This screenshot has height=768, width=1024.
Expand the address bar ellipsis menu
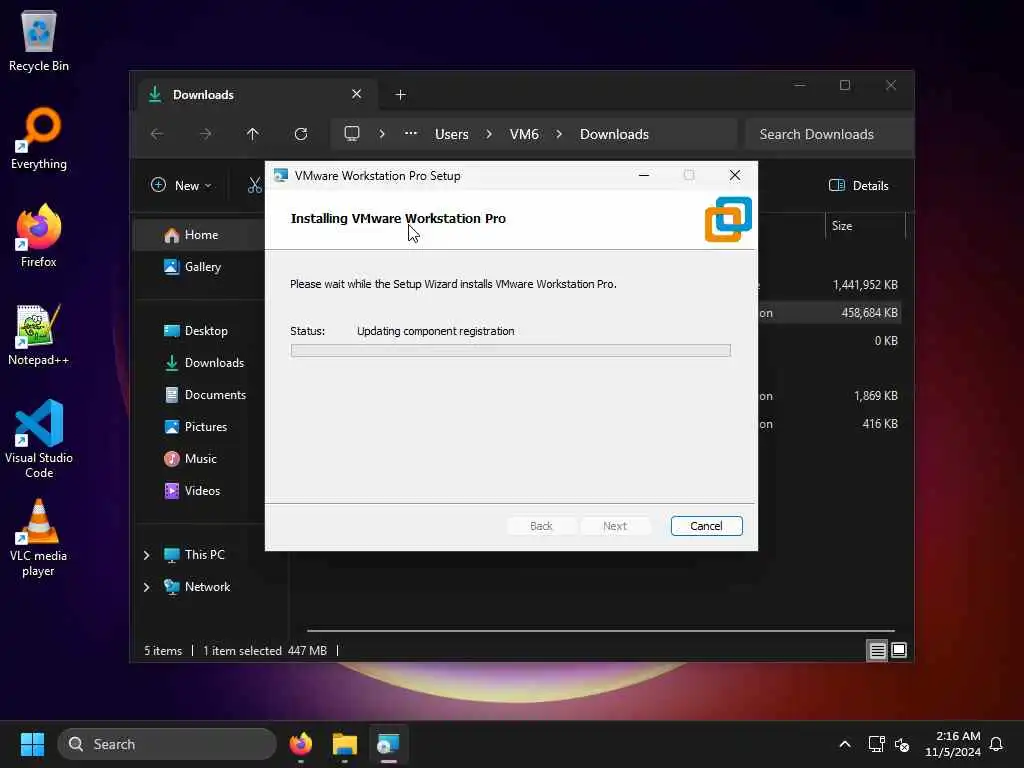411,133
